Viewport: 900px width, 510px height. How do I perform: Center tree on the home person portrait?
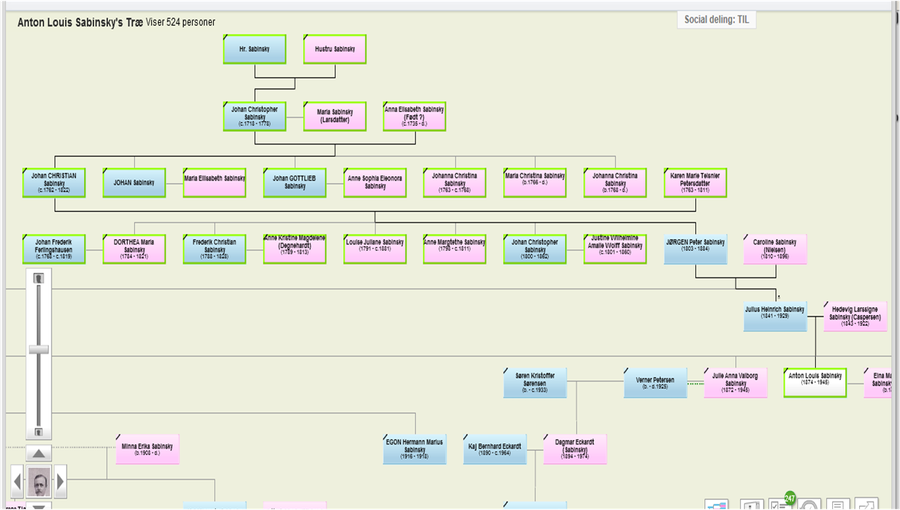[x=38, y=482]
